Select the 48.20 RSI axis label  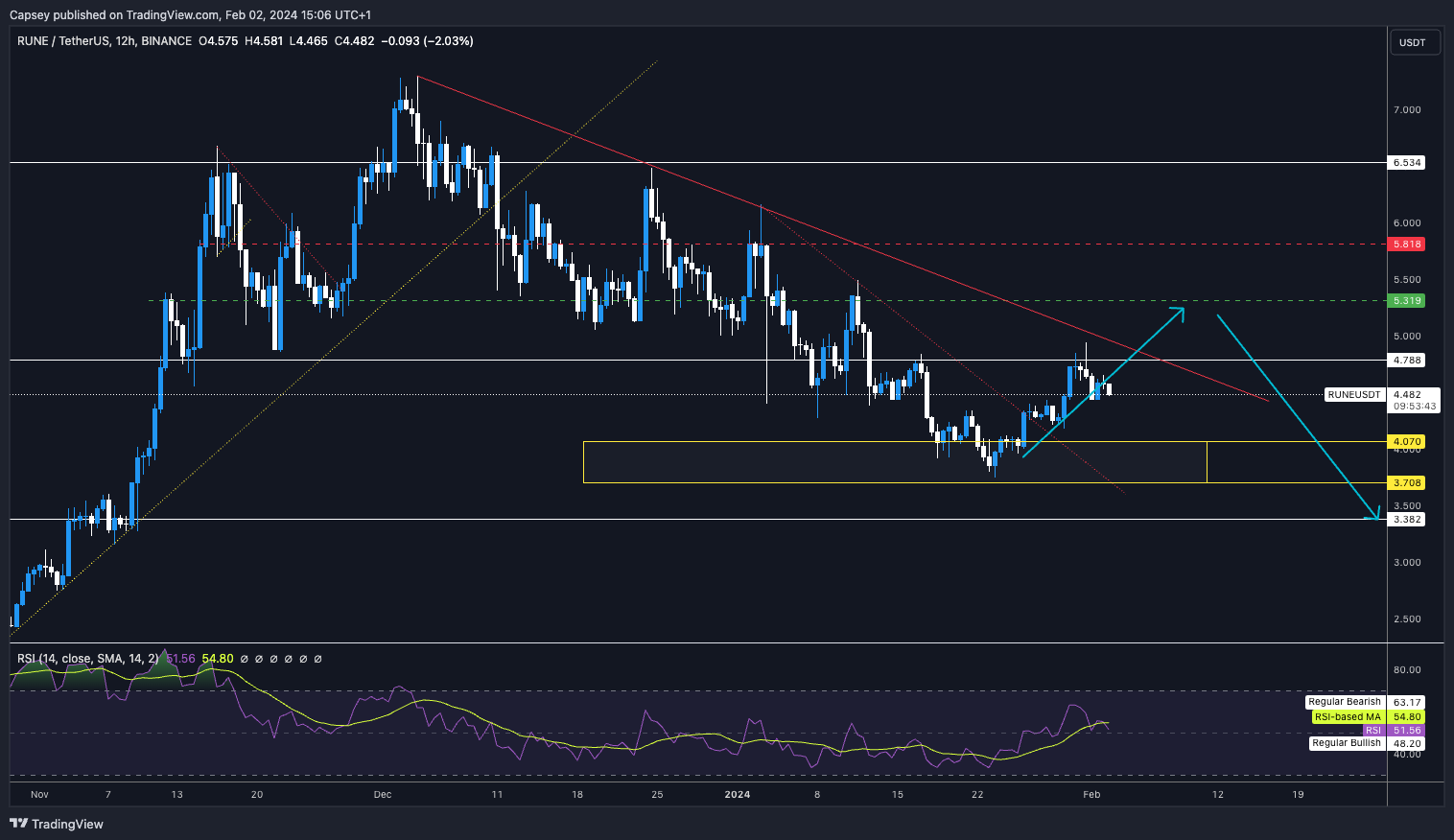[x=1407, y=743]
